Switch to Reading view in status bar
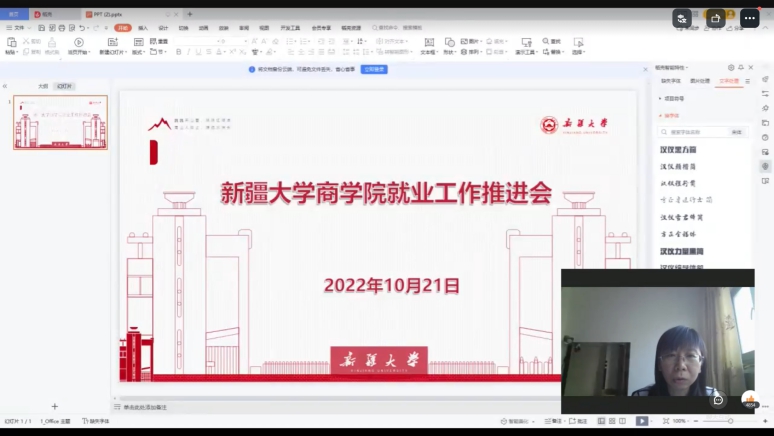The width and height of the screenshot is (774, 436). 622,421
